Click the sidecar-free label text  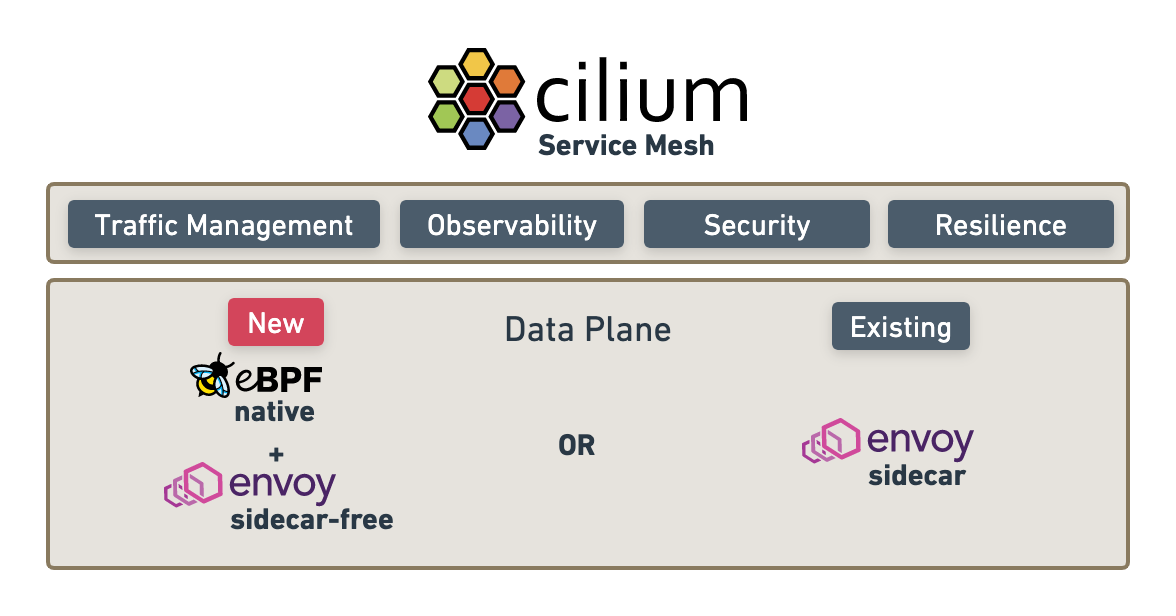311,520
